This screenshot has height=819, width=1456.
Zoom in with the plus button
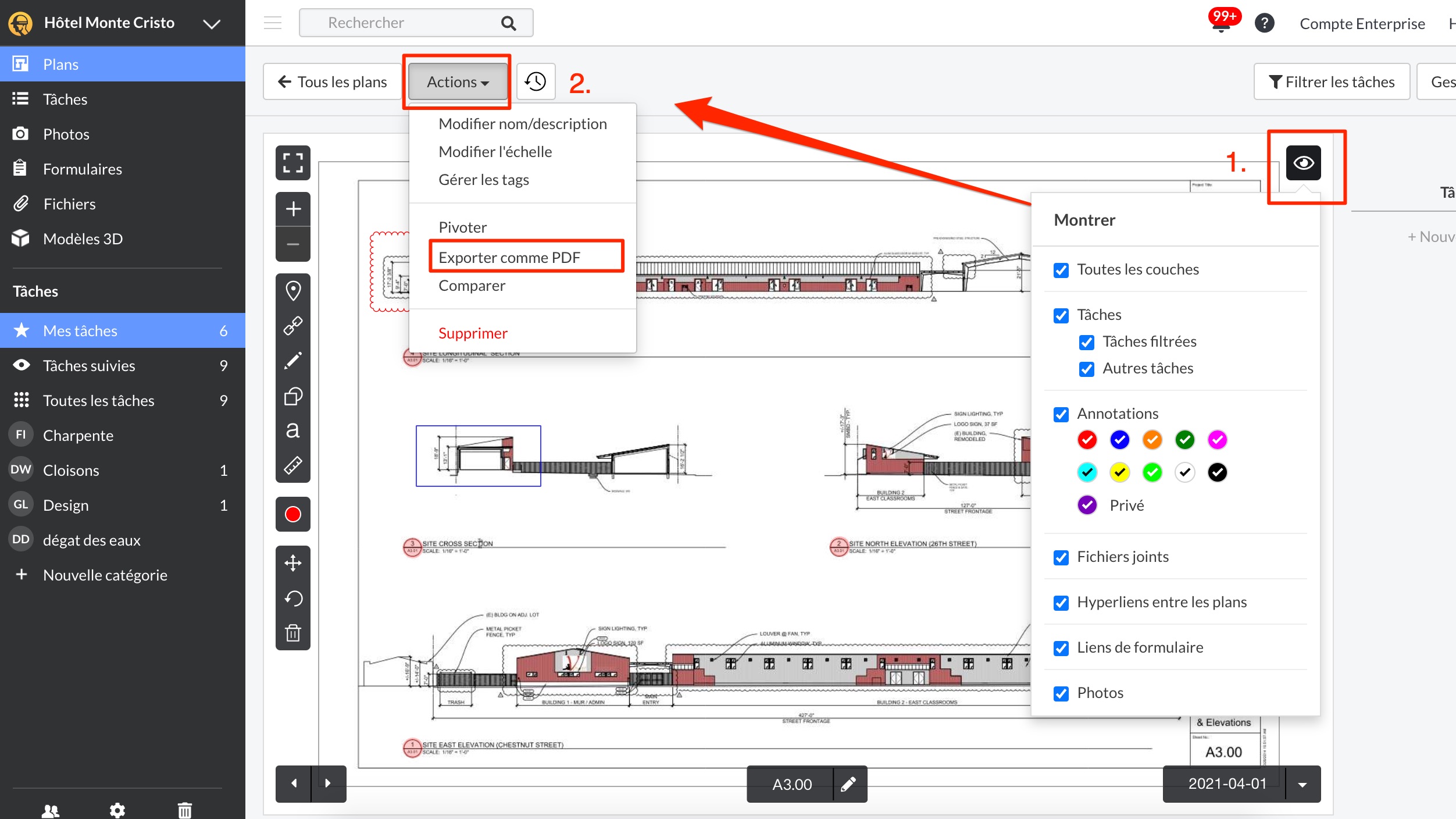click(293, 209)
